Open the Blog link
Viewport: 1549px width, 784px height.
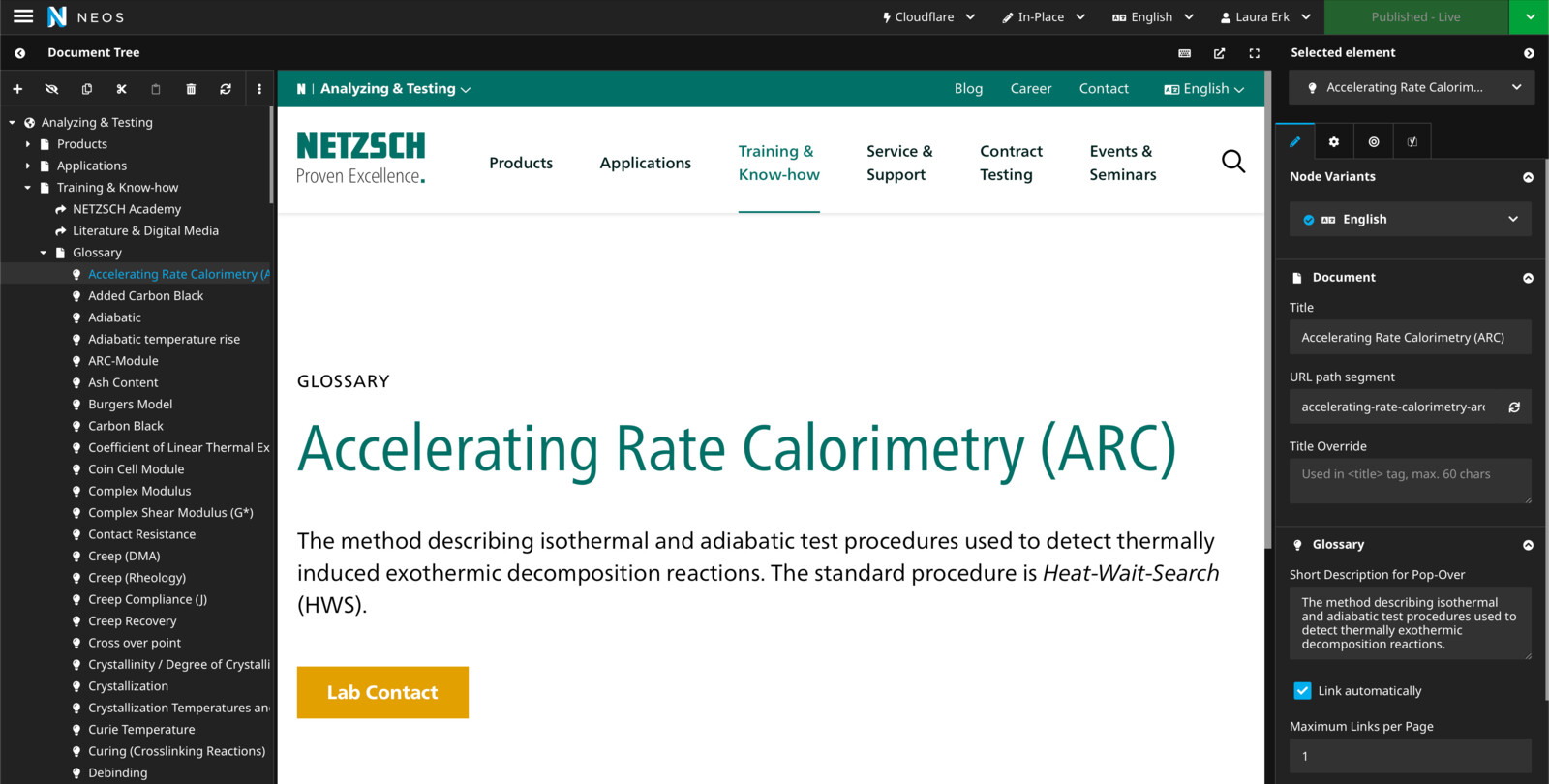click(x=968, y=89)
